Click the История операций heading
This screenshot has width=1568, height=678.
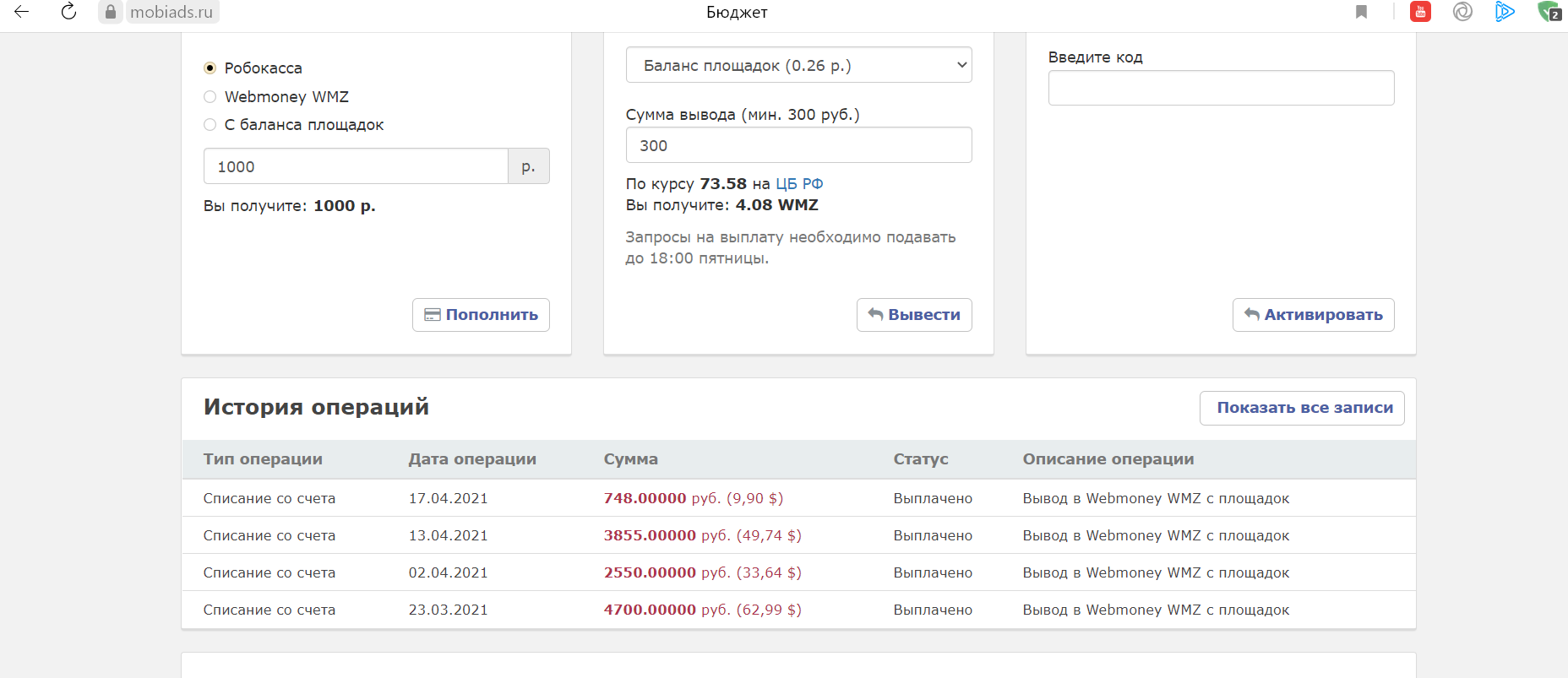coord(316,407)
